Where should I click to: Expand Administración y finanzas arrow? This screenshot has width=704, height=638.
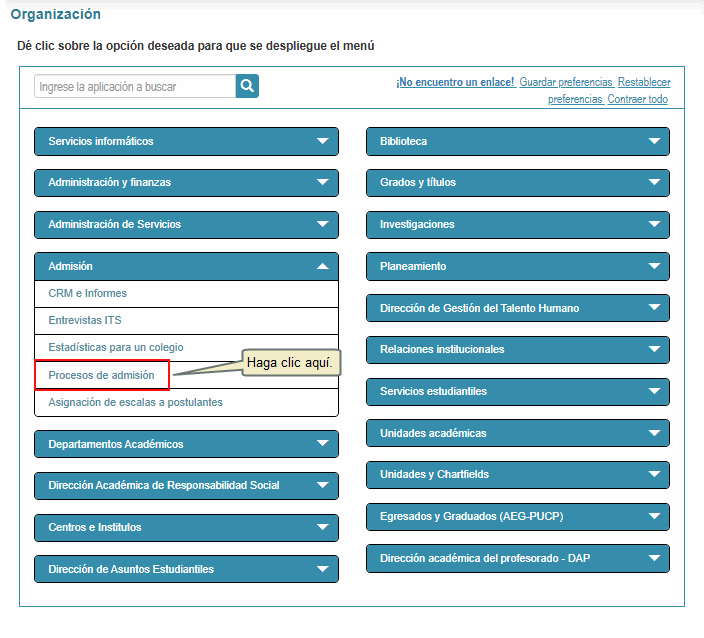point(322,183)
